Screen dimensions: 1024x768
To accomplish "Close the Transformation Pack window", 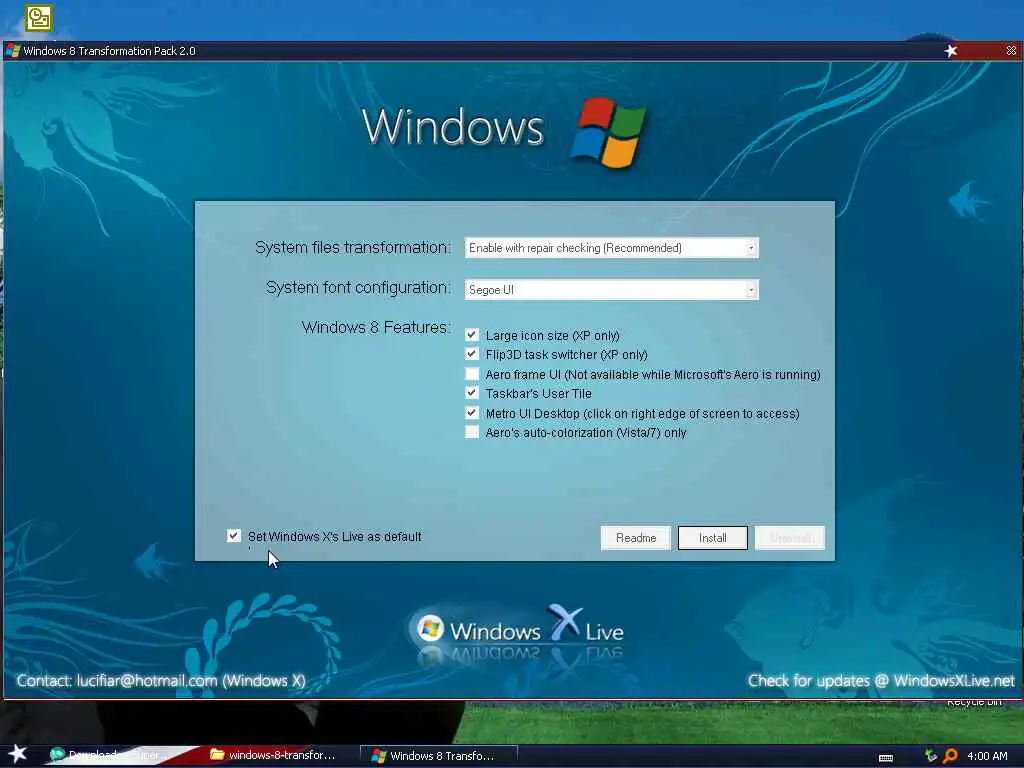I will 1010,50.
